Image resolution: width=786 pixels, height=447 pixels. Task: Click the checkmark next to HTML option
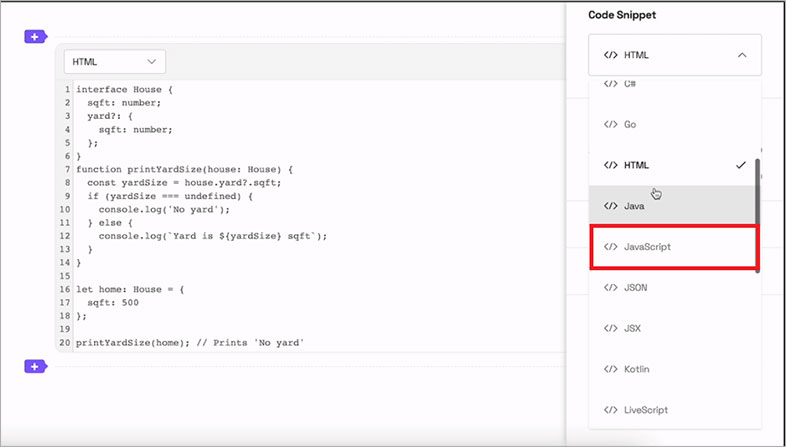(740, 165)
